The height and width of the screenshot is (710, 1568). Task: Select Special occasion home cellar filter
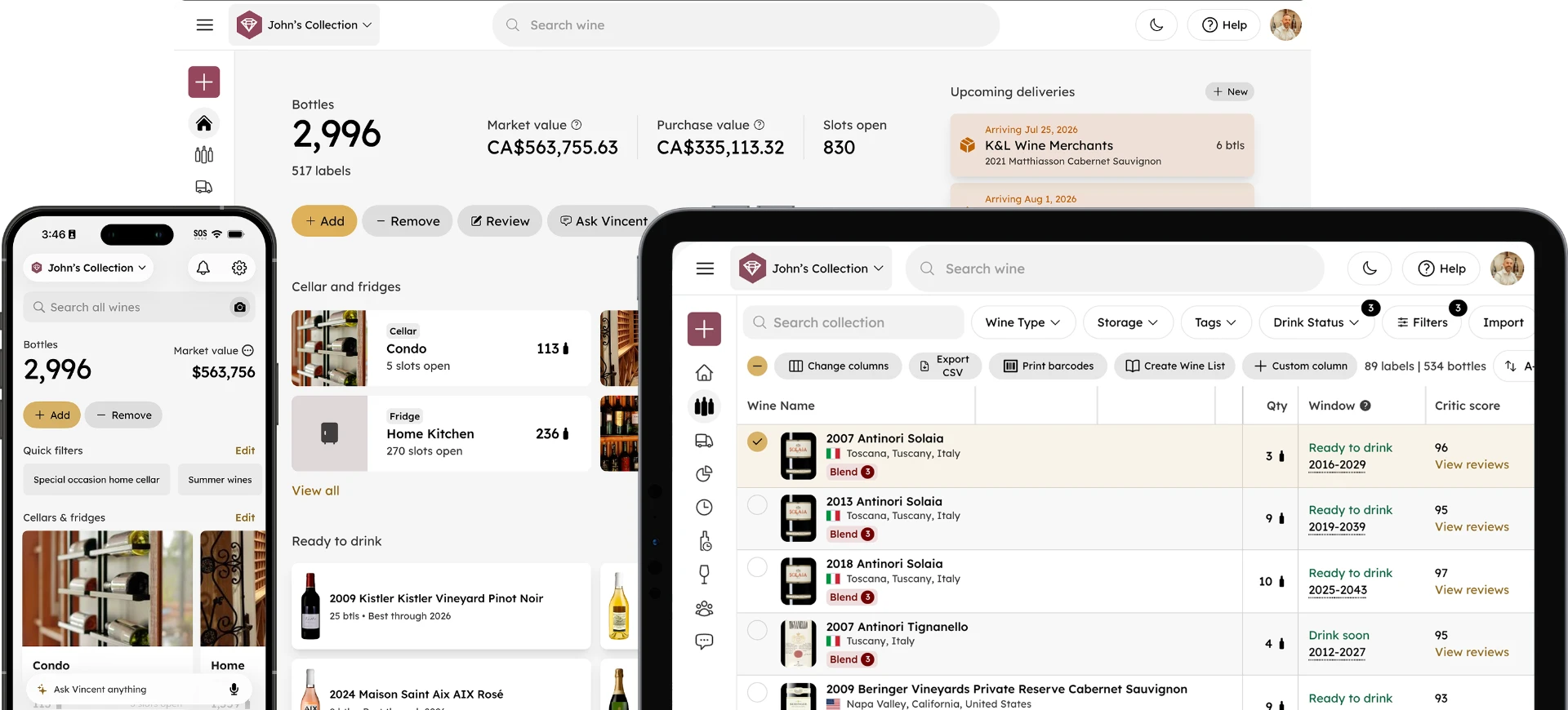click(x=96, y=480)
